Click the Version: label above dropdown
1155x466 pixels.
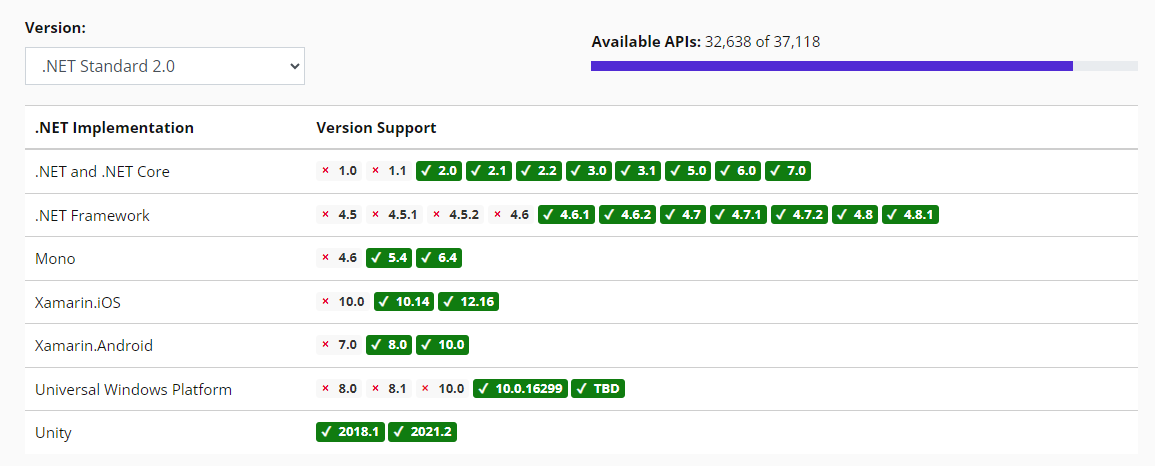56,28
